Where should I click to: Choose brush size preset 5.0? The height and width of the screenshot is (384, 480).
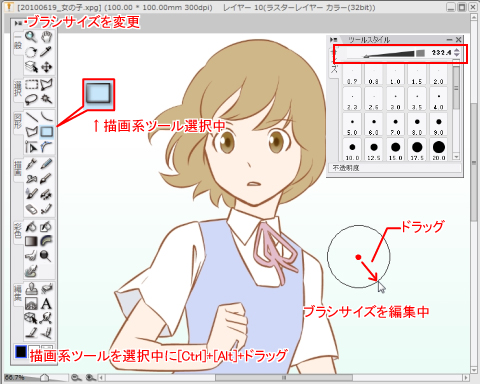pos(352,125)
